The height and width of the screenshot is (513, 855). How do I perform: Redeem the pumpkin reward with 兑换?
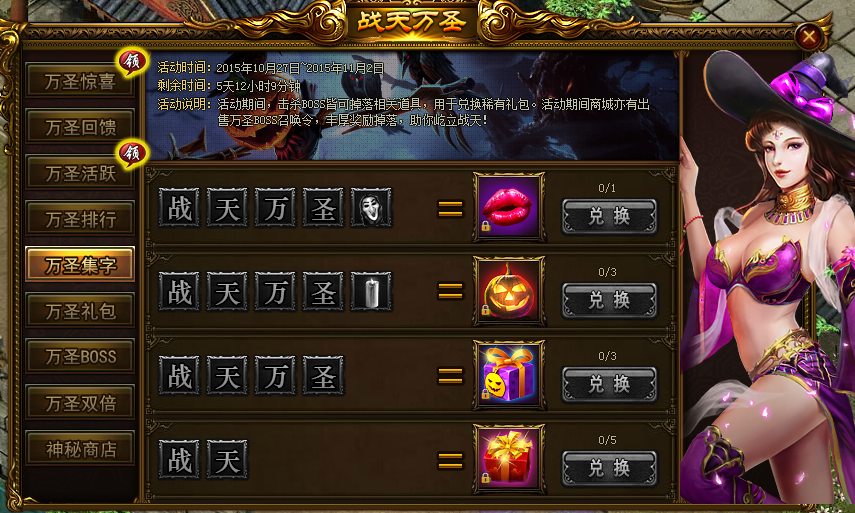[x=609, y=300]
